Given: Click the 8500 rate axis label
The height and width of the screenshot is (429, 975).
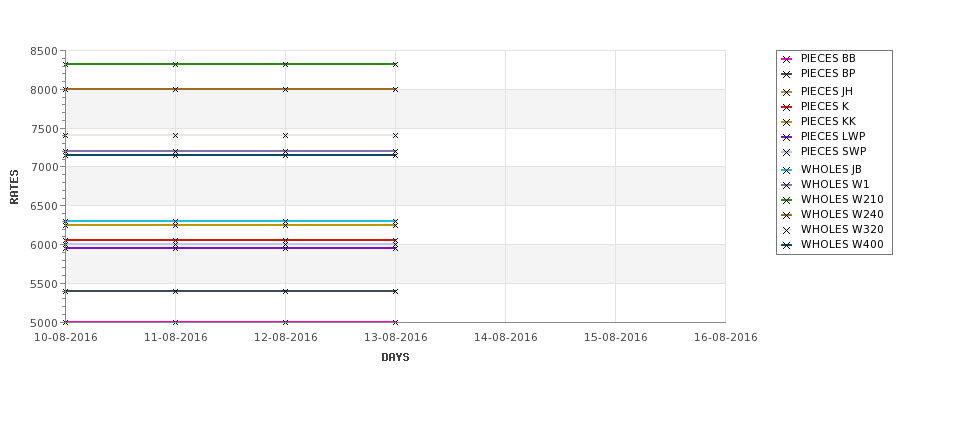Looking at the screenshot, I should pos(44,52).
